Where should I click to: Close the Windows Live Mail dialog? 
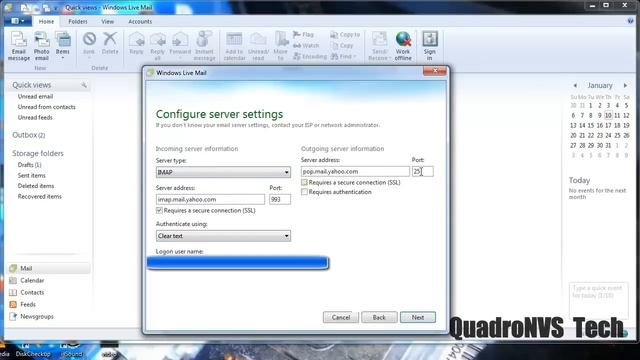pos(435,71)
